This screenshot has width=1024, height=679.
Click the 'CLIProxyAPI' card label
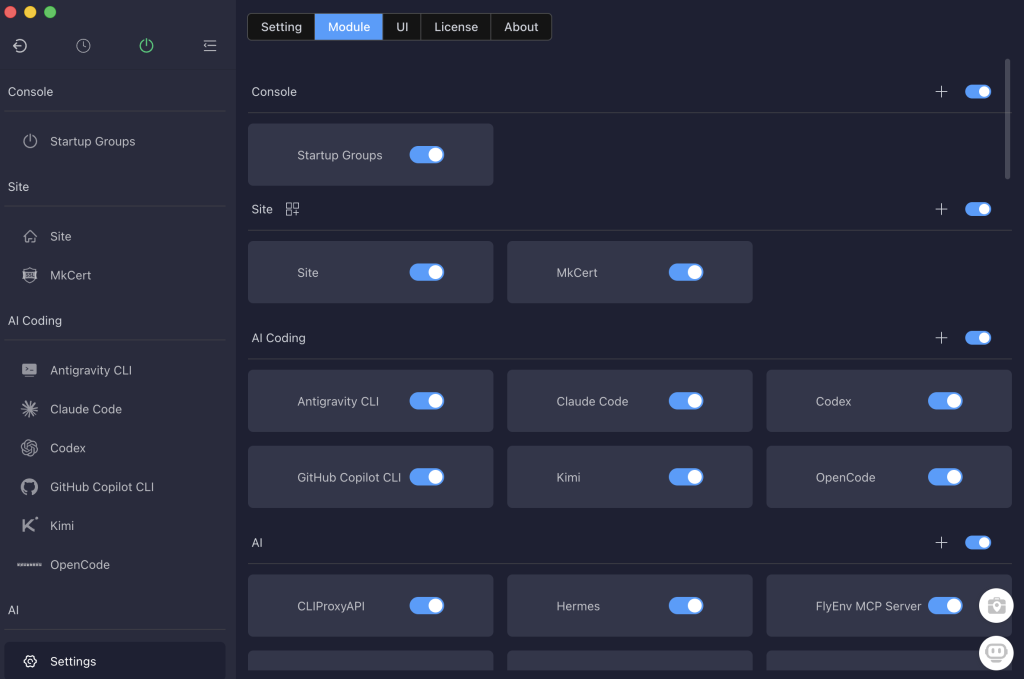pyautogui.click(x=331, y=607)
